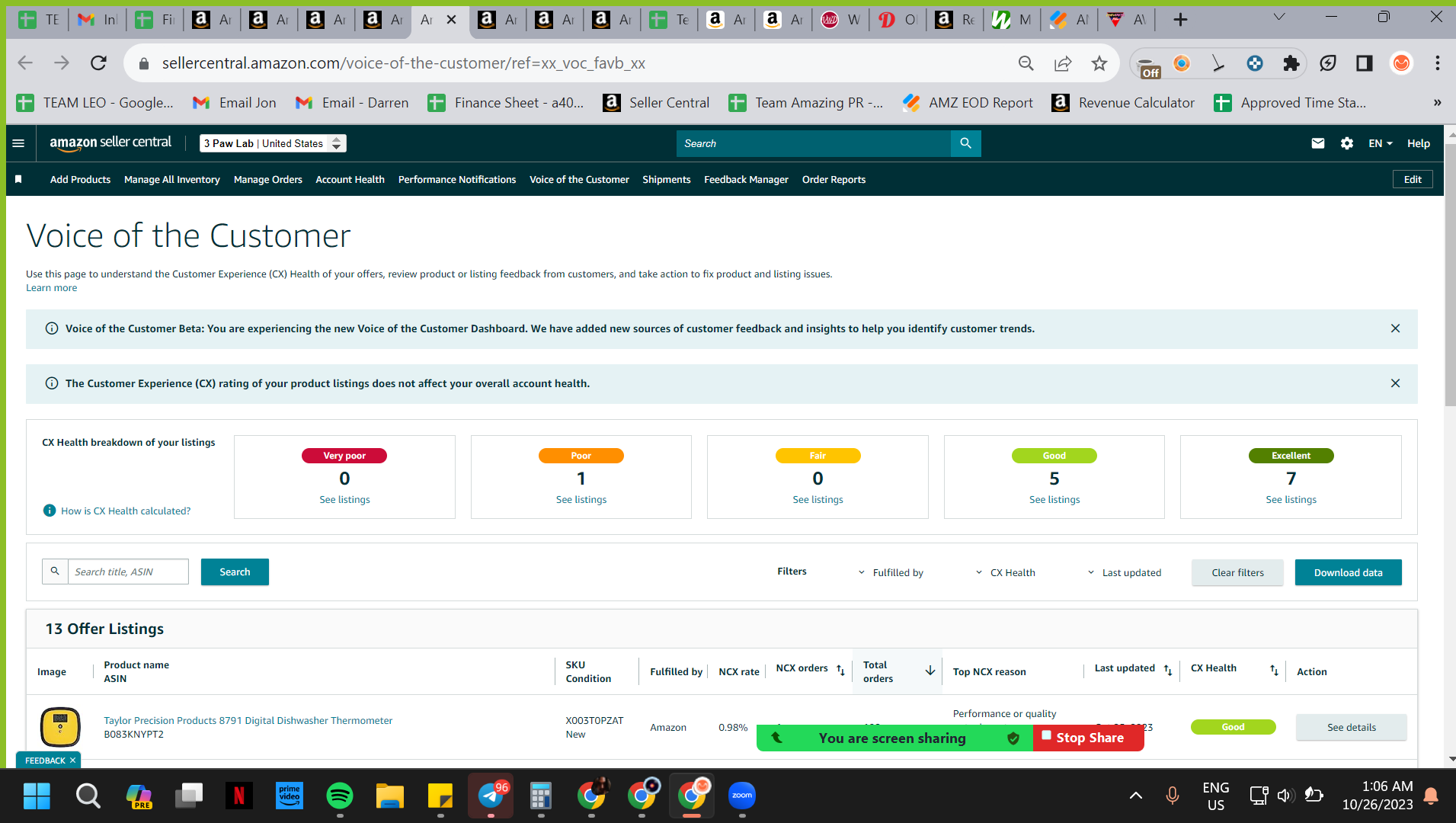The image size is (1456, 823).
Task: Open the zoom magnifier icon in the address bar
Action: [x=1026, y=63]
